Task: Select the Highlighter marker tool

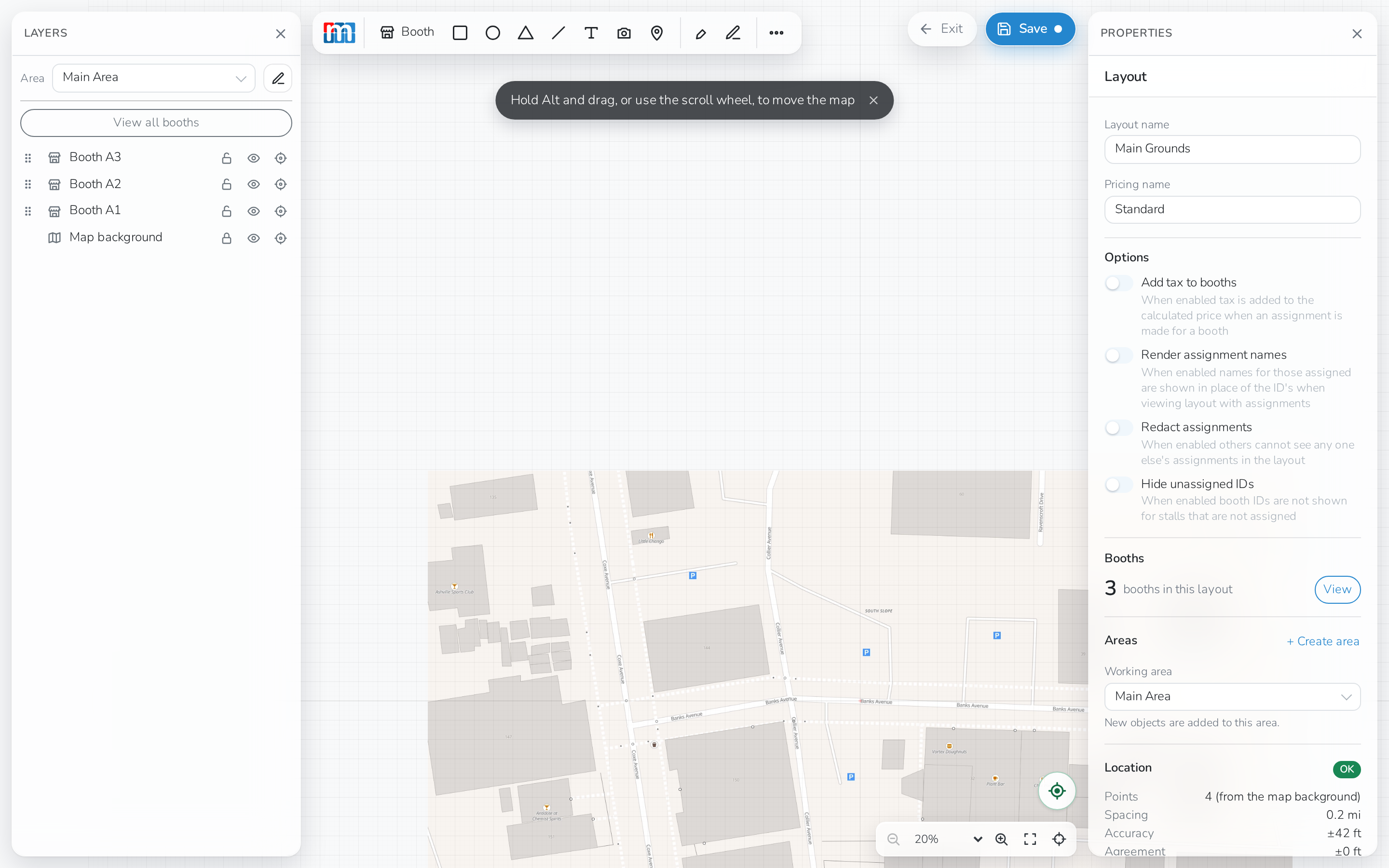Action: pyautogui.click(x=700, y=33)
